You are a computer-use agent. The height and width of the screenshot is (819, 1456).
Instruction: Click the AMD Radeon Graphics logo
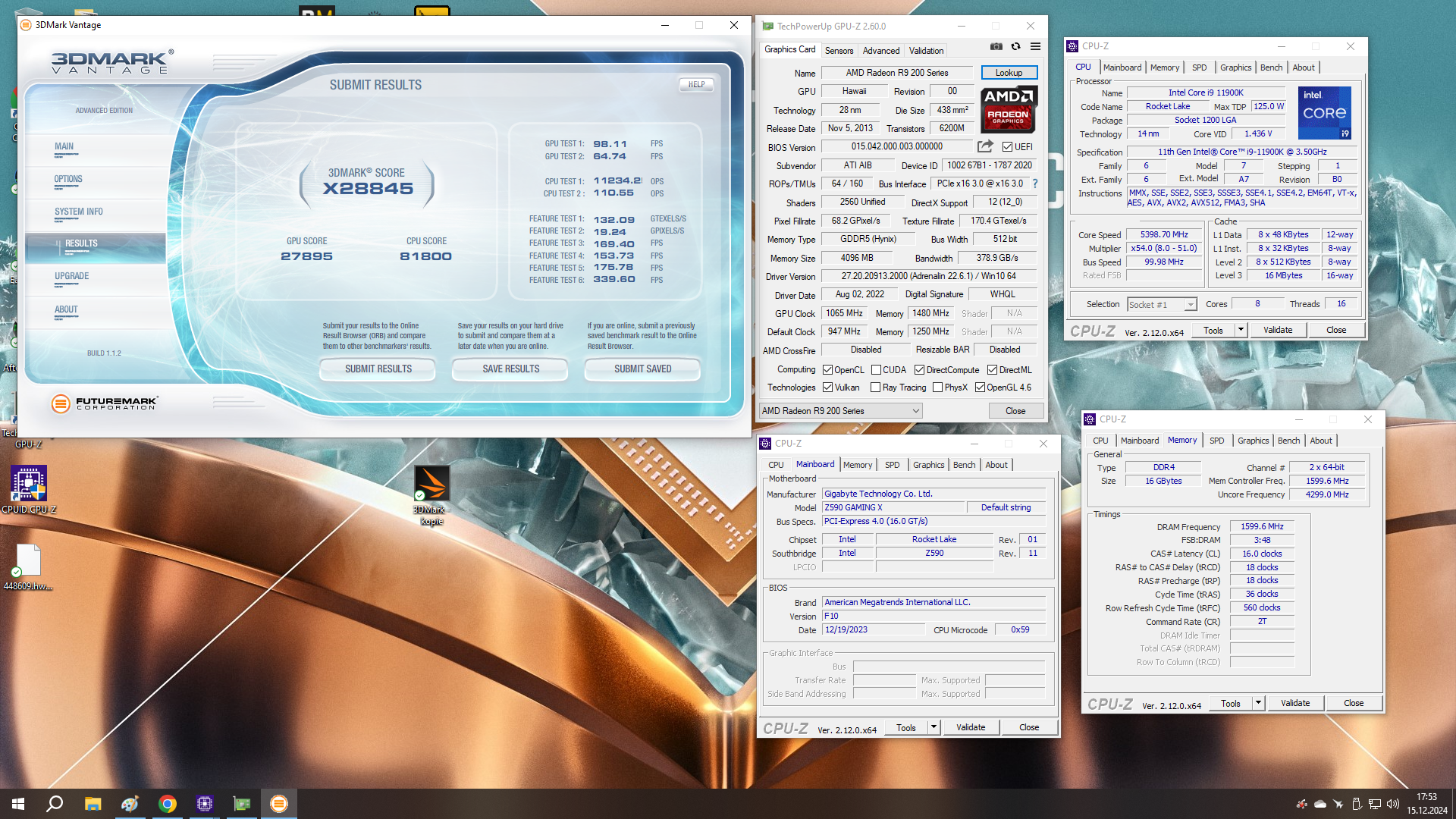(1009, 109)
